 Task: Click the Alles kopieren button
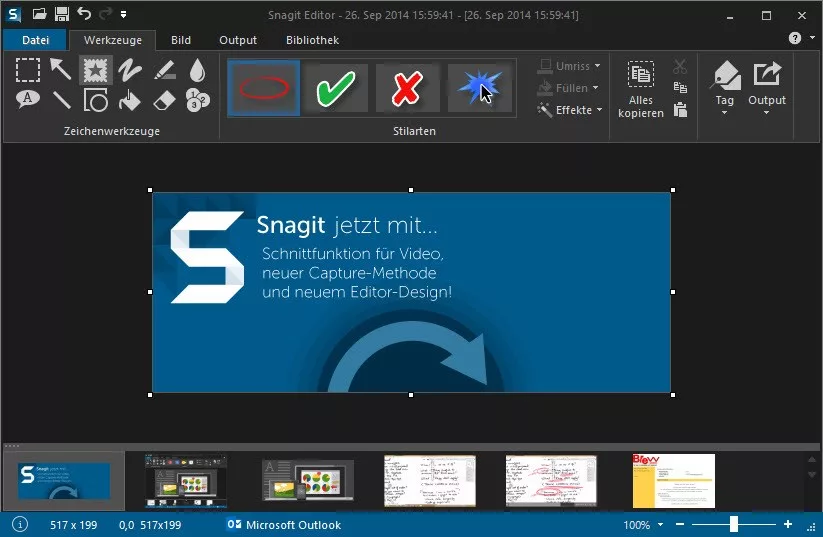(641, 88)
